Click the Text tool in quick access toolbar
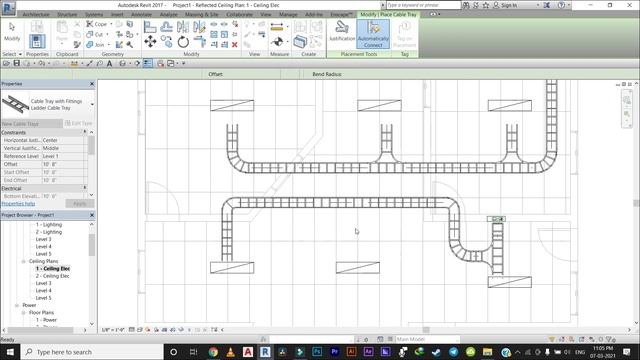The image size is (640, 360). pyautogui.click(x=109, y=63)
